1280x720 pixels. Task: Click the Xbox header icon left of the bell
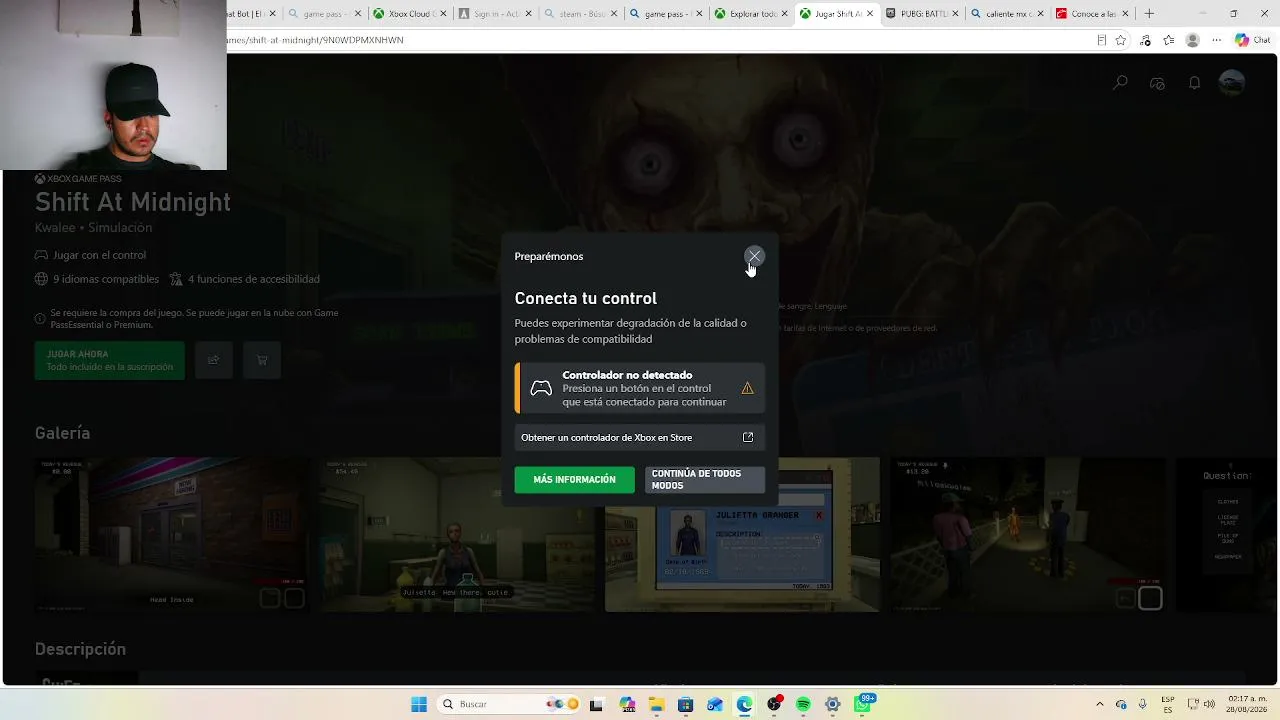[1157, 83]
